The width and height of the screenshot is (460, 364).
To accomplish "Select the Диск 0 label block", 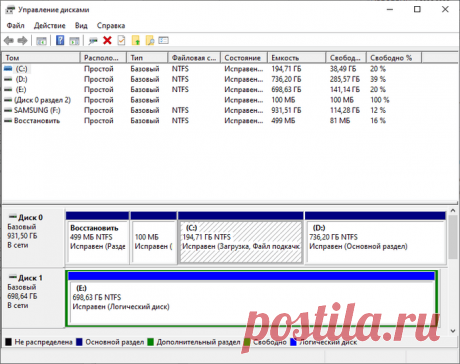I will click(33, 237).
